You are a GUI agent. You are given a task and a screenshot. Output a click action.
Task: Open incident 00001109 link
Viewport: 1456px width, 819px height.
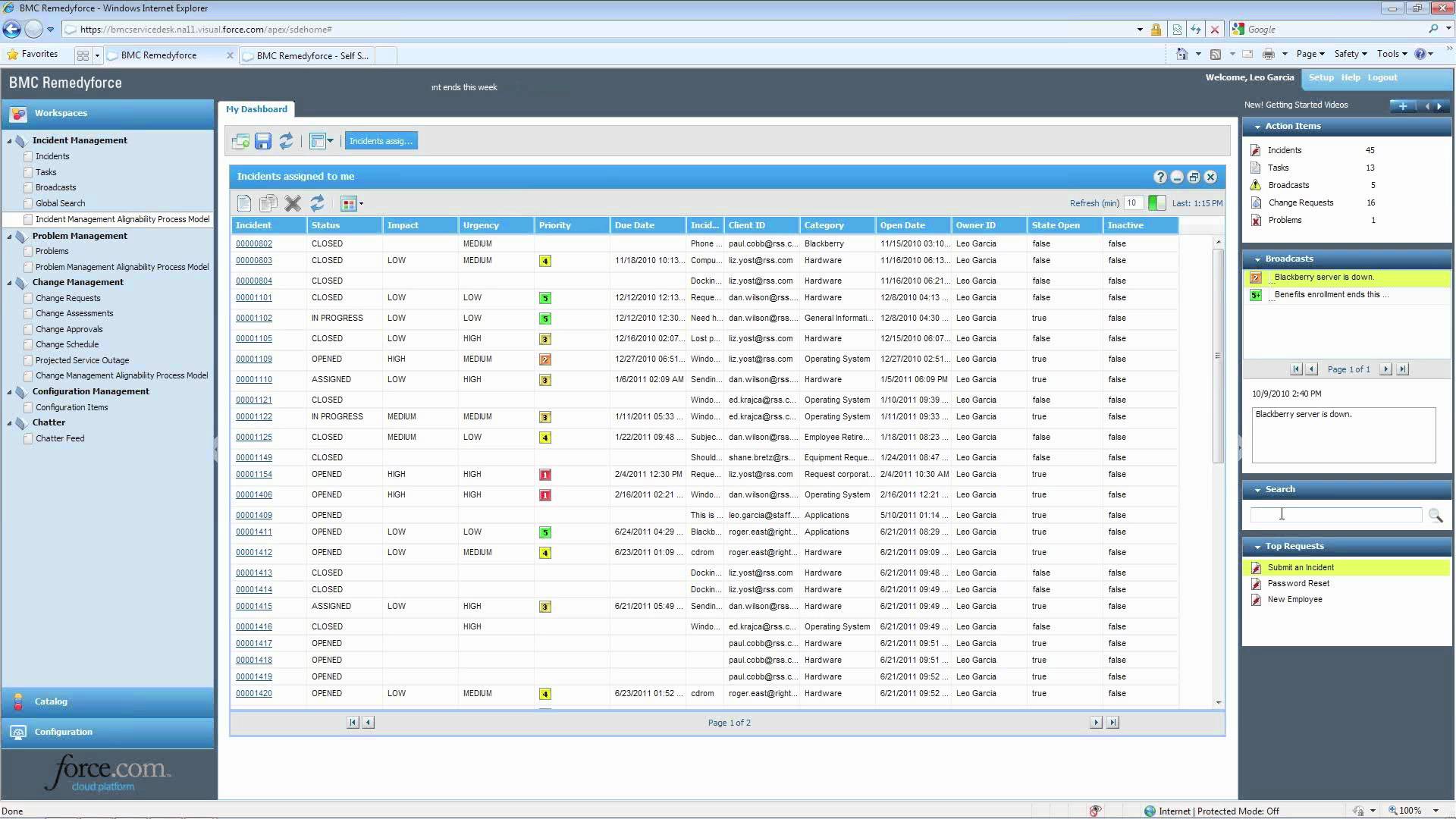point(253,359)
